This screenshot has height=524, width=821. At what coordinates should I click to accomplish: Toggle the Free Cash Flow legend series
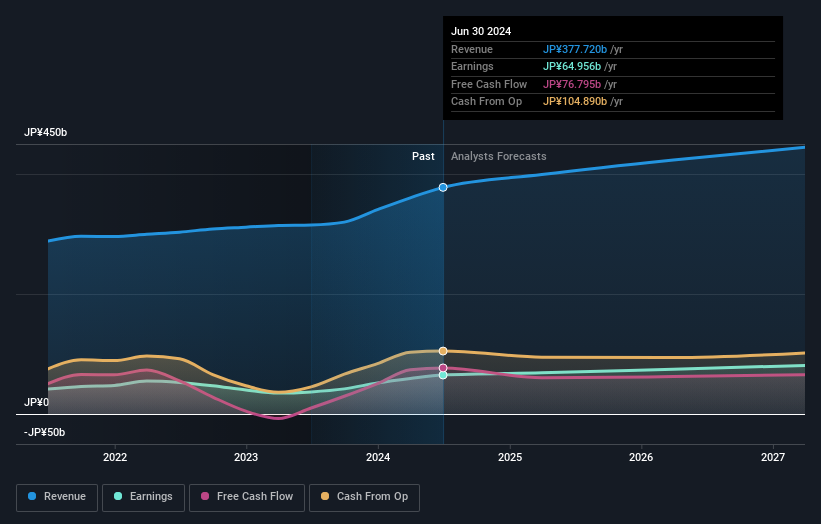pos(247,497)
